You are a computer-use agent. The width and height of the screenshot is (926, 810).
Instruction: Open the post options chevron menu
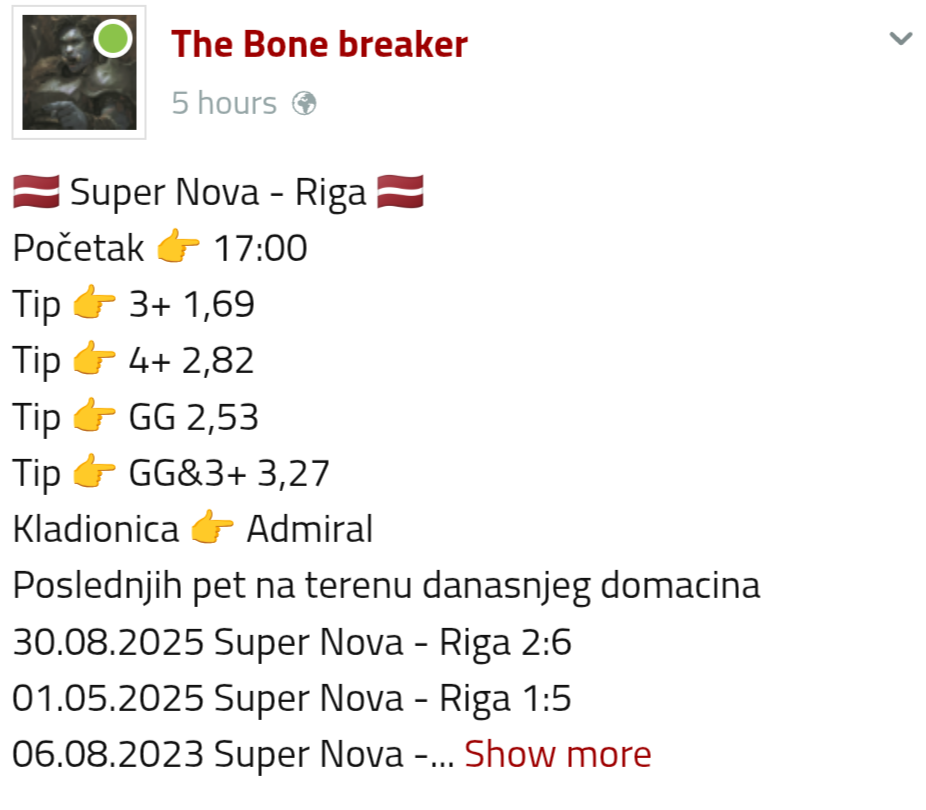coord(901,39)
